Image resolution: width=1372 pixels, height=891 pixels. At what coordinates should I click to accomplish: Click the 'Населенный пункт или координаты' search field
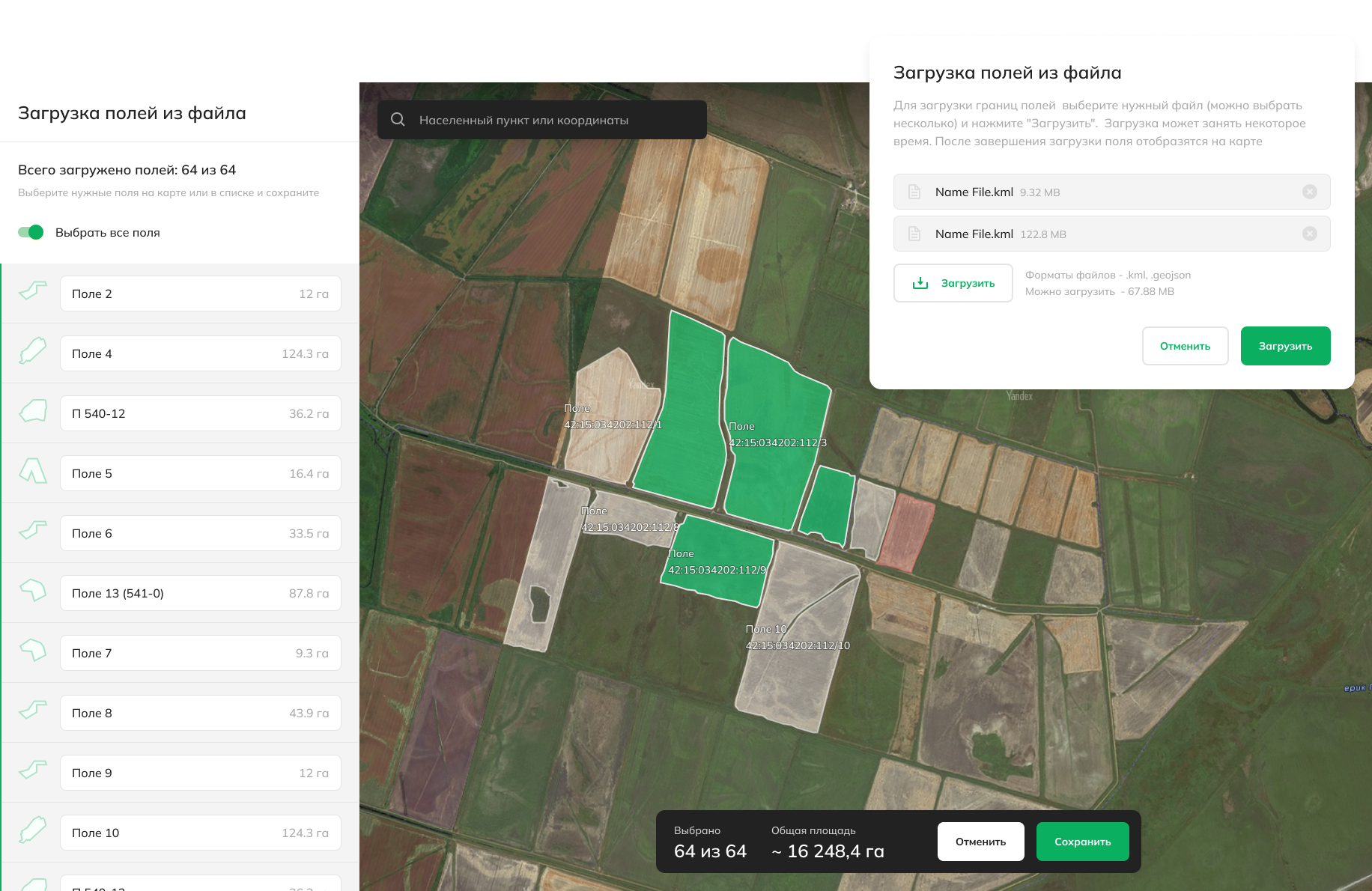pyautogui.click(x=542, y=120)
